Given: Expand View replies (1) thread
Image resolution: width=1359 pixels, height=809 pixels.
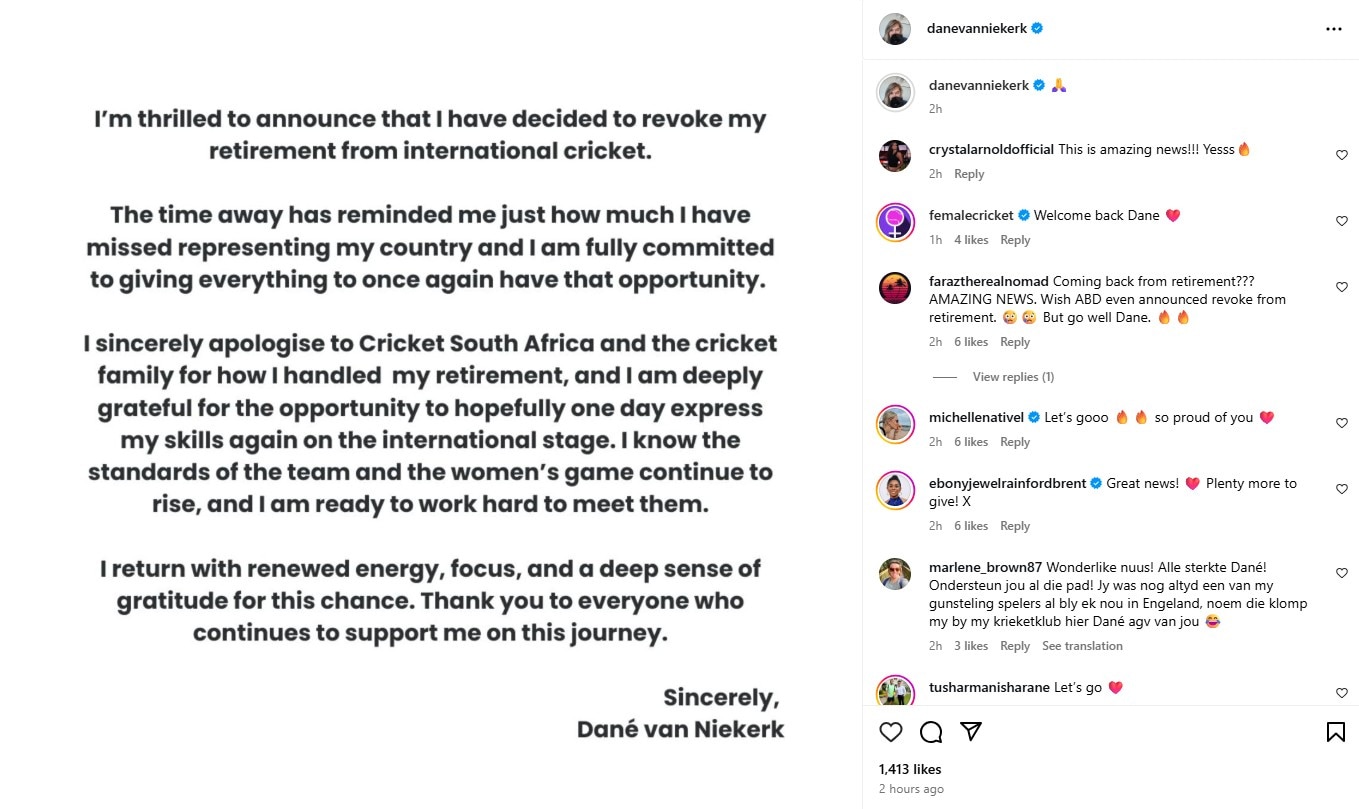Looking at the screenshot, I should coord(1013,377).
